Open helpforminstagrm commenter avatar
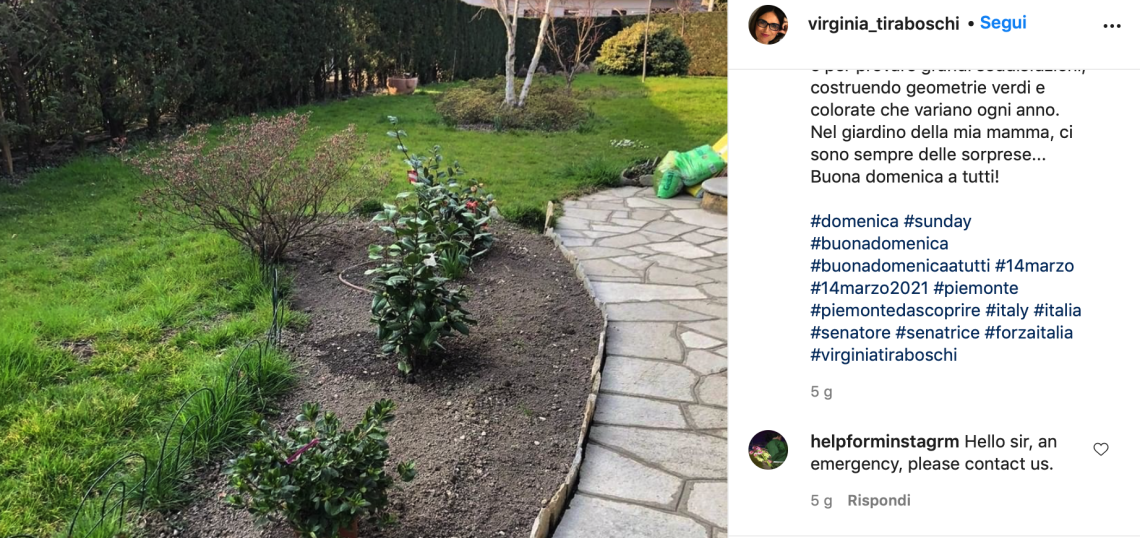This screenshot has height=538, width=1140. point(768,449)
